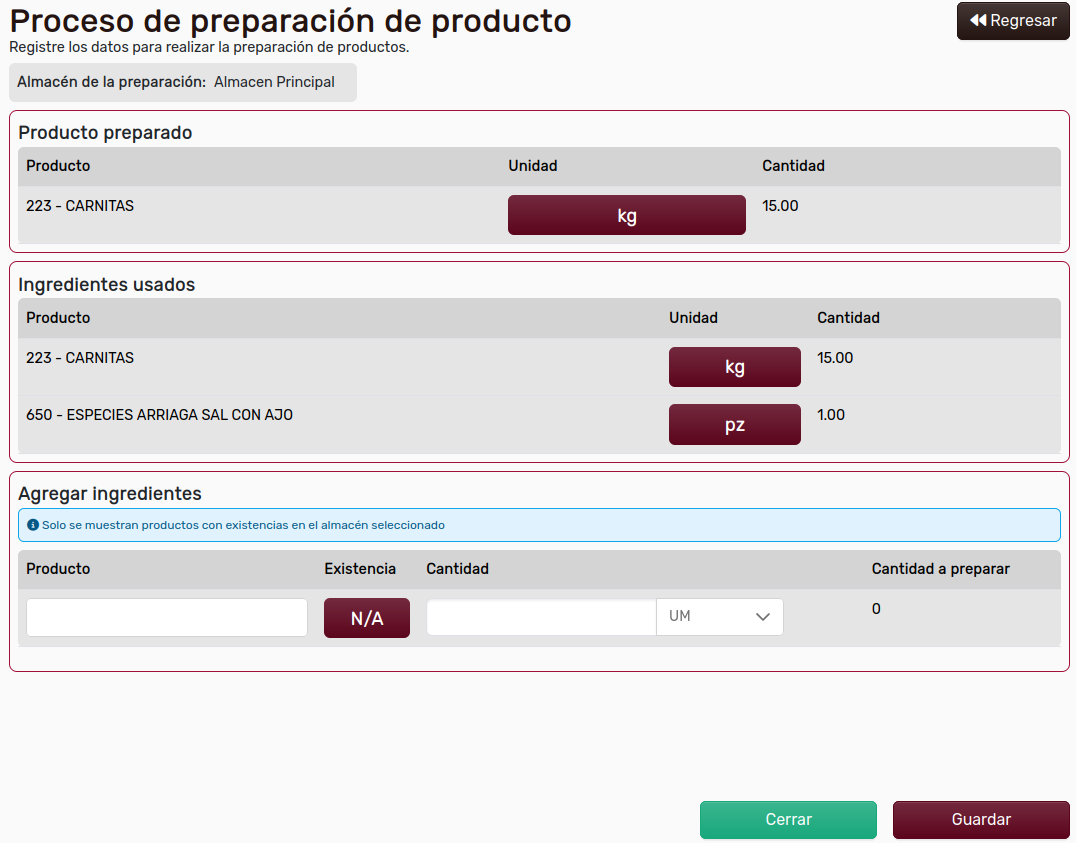
Task: Click the Almacen Principal warehouse label
Action: click(x=274, y=82)
